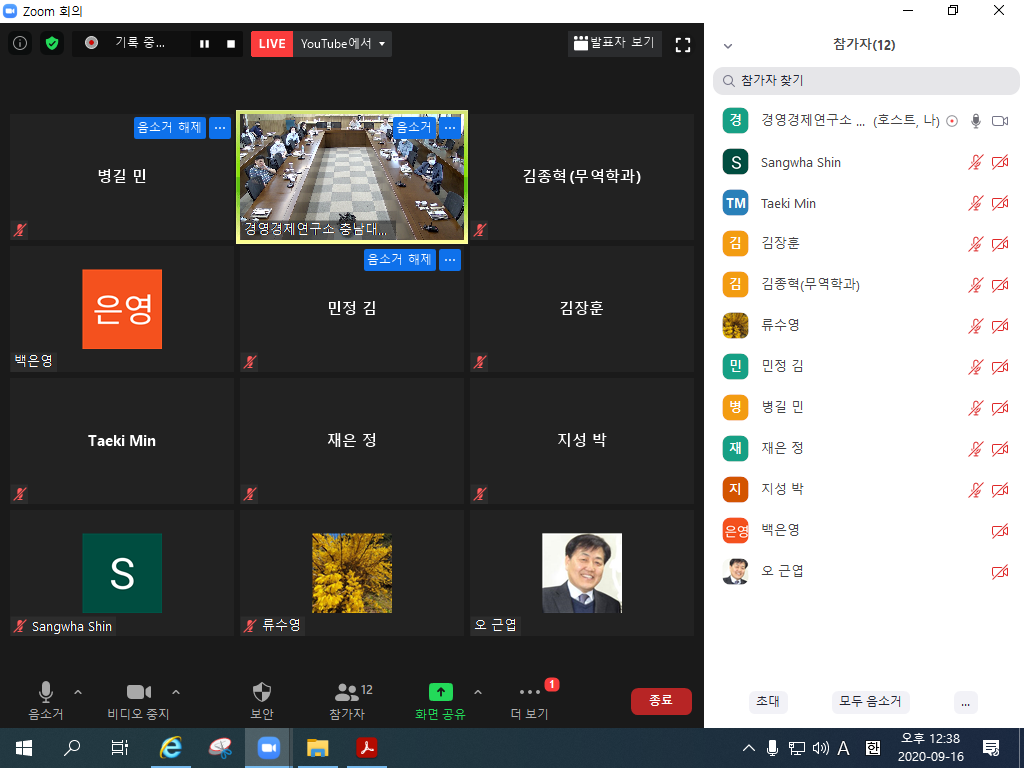This screenshot has width=1024, height=768.
Task: Toggle the Participants (참가자) panel
Action: [x=347, y=700]
